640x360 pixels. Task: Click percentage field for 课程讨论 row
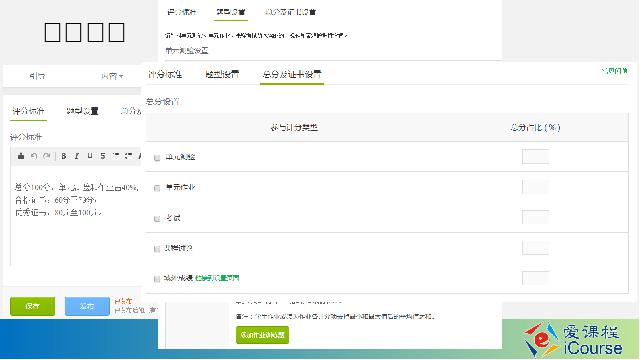(x=535, y=248)
